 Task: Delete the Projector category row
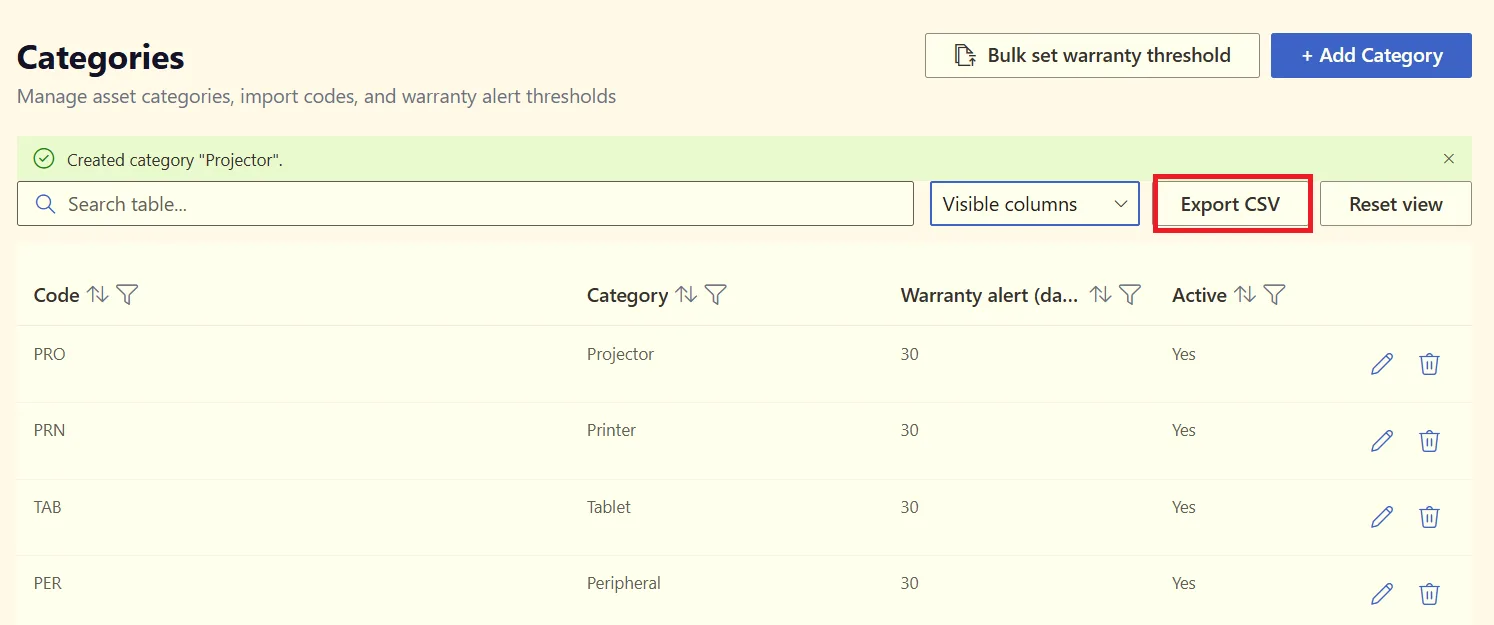[1430, 364]
